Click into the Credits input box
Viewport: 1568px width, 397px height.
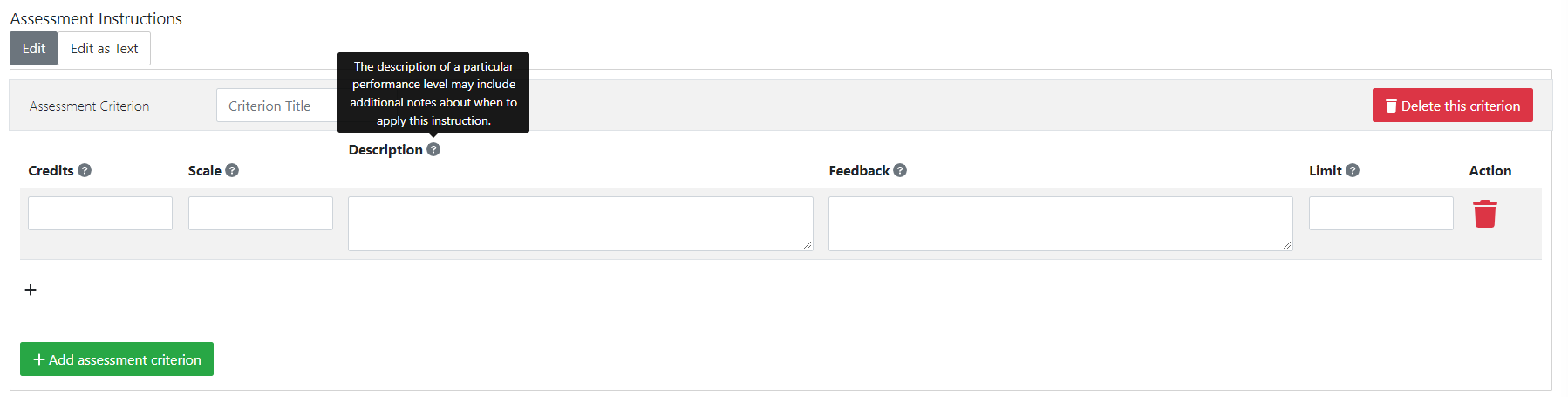click(x=100, y=214)
